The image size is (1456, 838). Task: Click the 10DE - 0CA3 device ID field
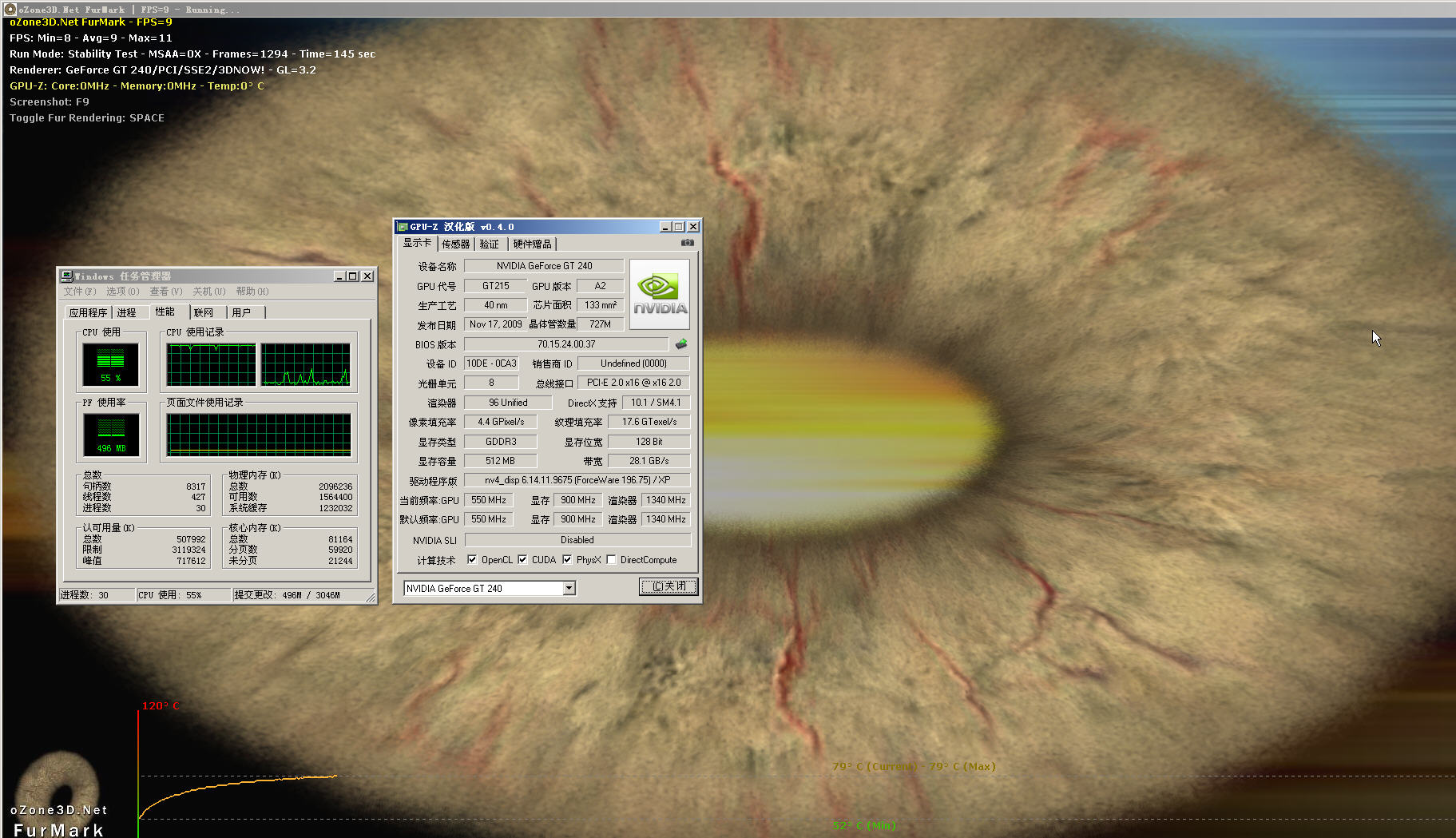(491, 363)
